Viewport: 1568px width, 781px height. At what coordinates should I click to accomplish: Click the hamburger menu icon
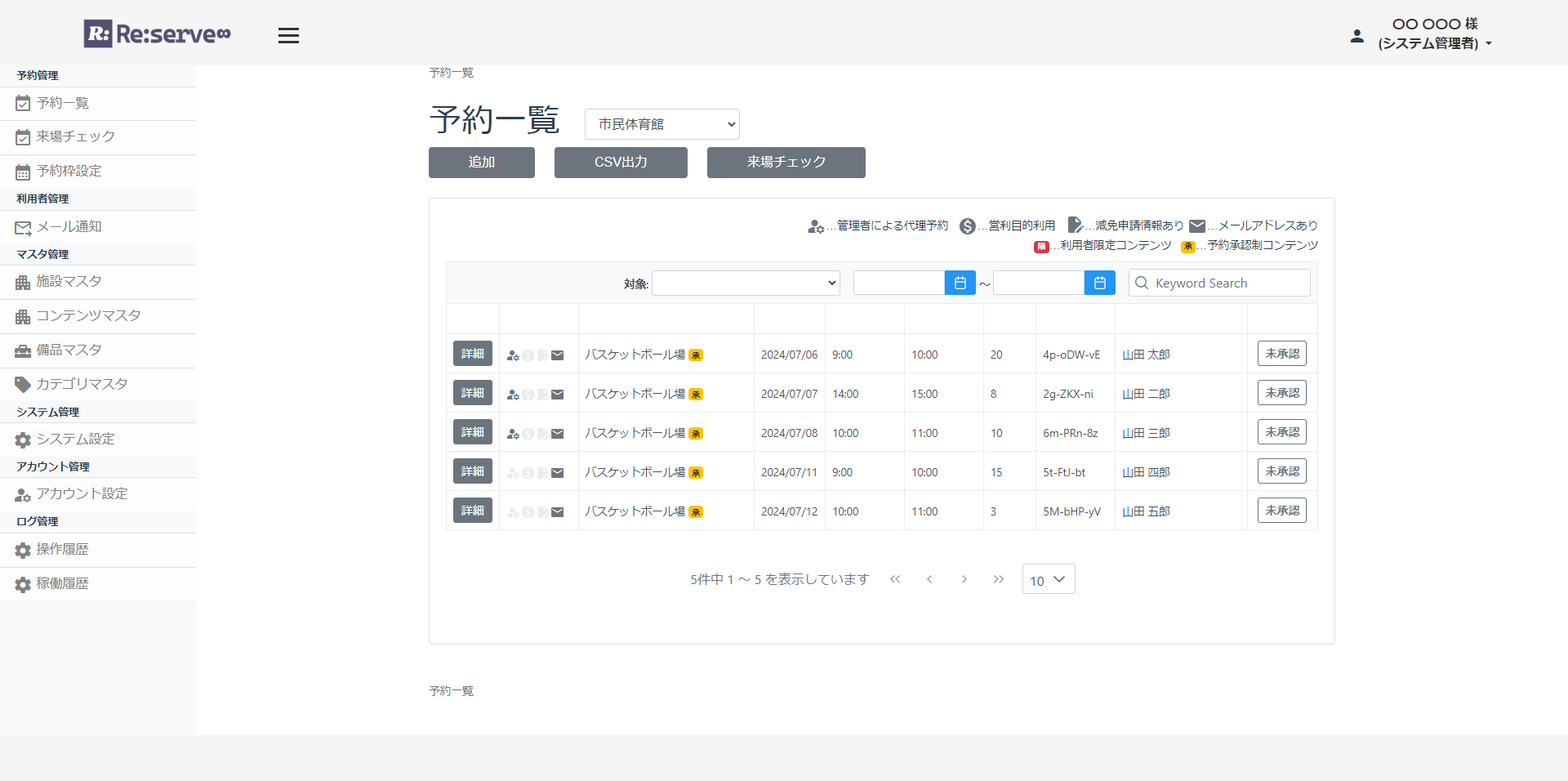coord(288,35)
